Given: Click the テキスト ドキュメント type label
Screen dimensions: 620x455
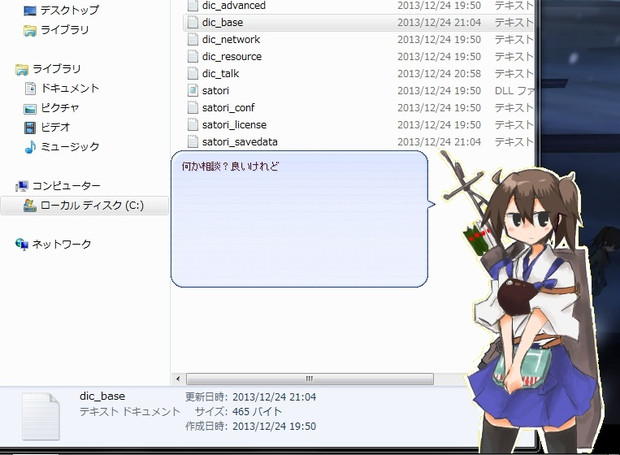Looking at the screenshot, I should coord(130,412).
